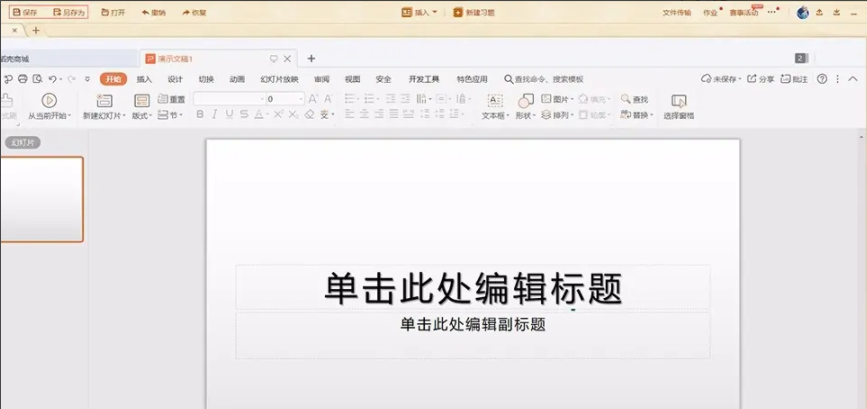This screenshot has width=867, height=409.
Task: Insert a text box with 文本框 icon
Action: click(494, 100)
